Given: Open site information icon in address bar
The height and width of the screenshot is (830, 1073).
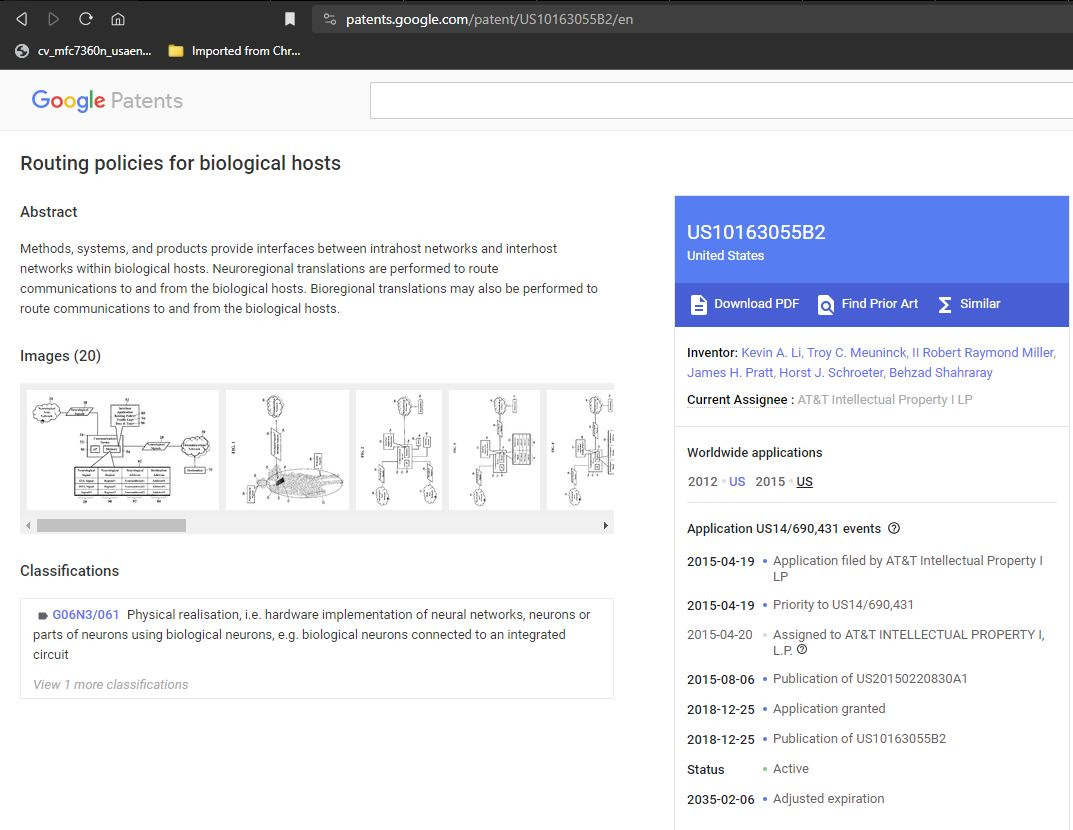Looking at the screenshot, I should click(330, 19).
